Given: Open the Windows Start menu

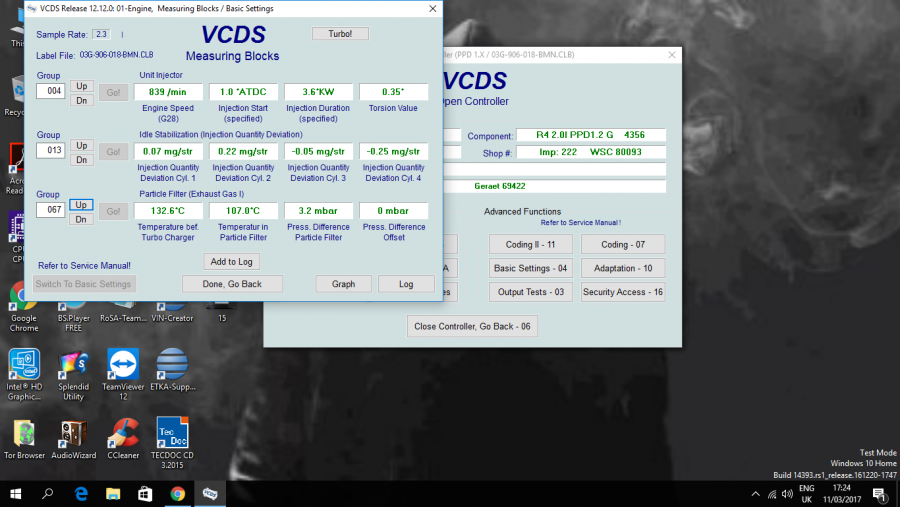Looking at the screenshot, I should pos(15,493).
